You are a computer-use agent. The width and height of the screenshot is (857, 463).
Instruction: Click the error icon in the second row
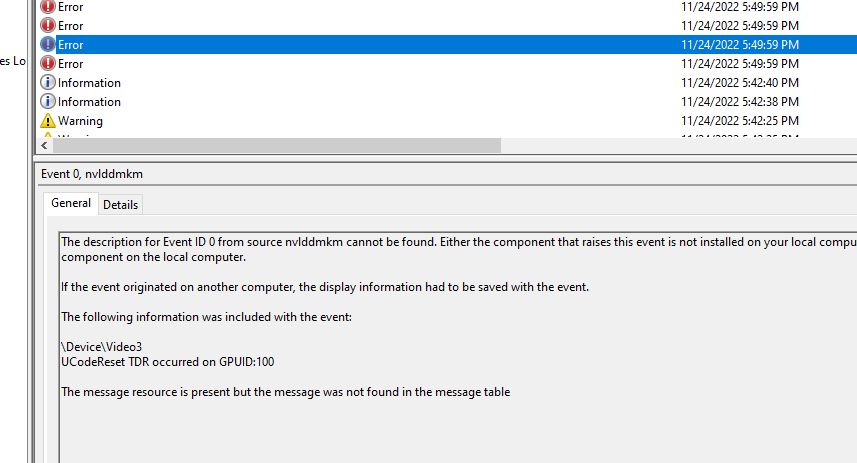pos(48,25)
